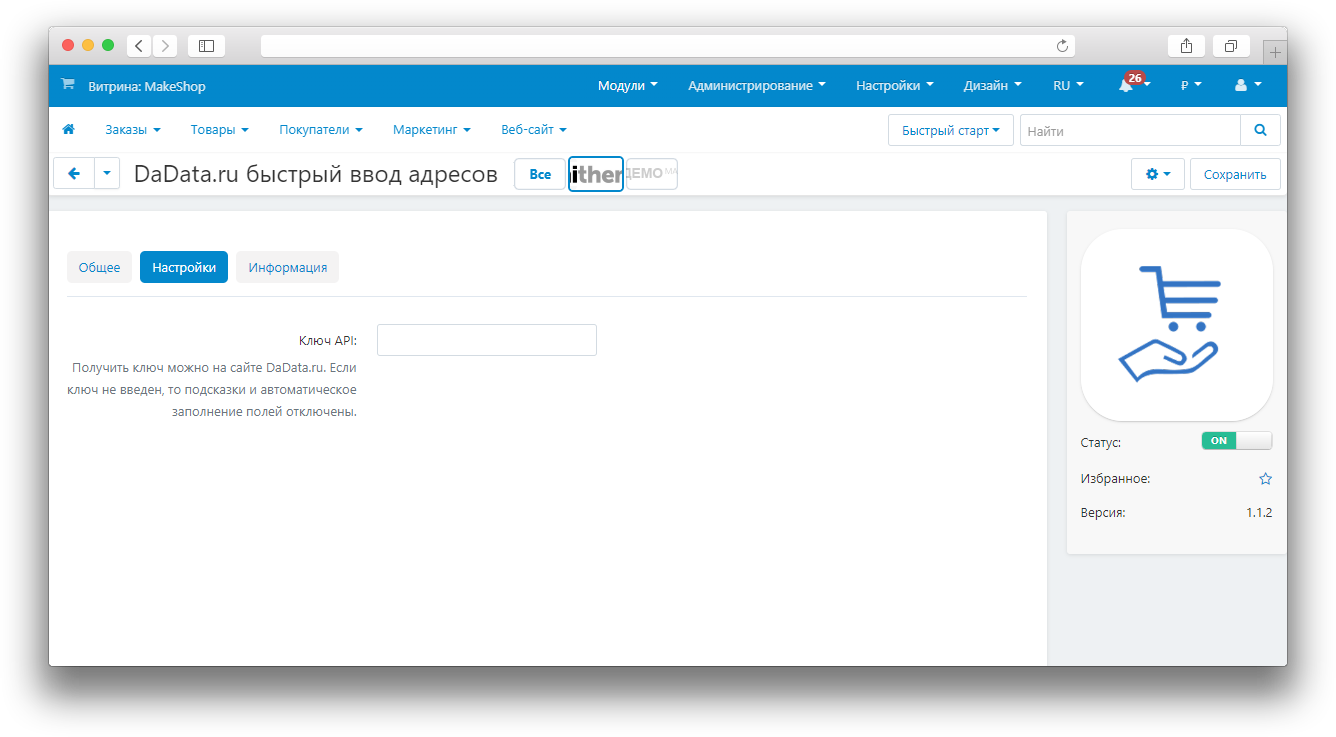The image size is (1336, 737).
Task: Click the home icon in navigation bar
Action: 69,130
